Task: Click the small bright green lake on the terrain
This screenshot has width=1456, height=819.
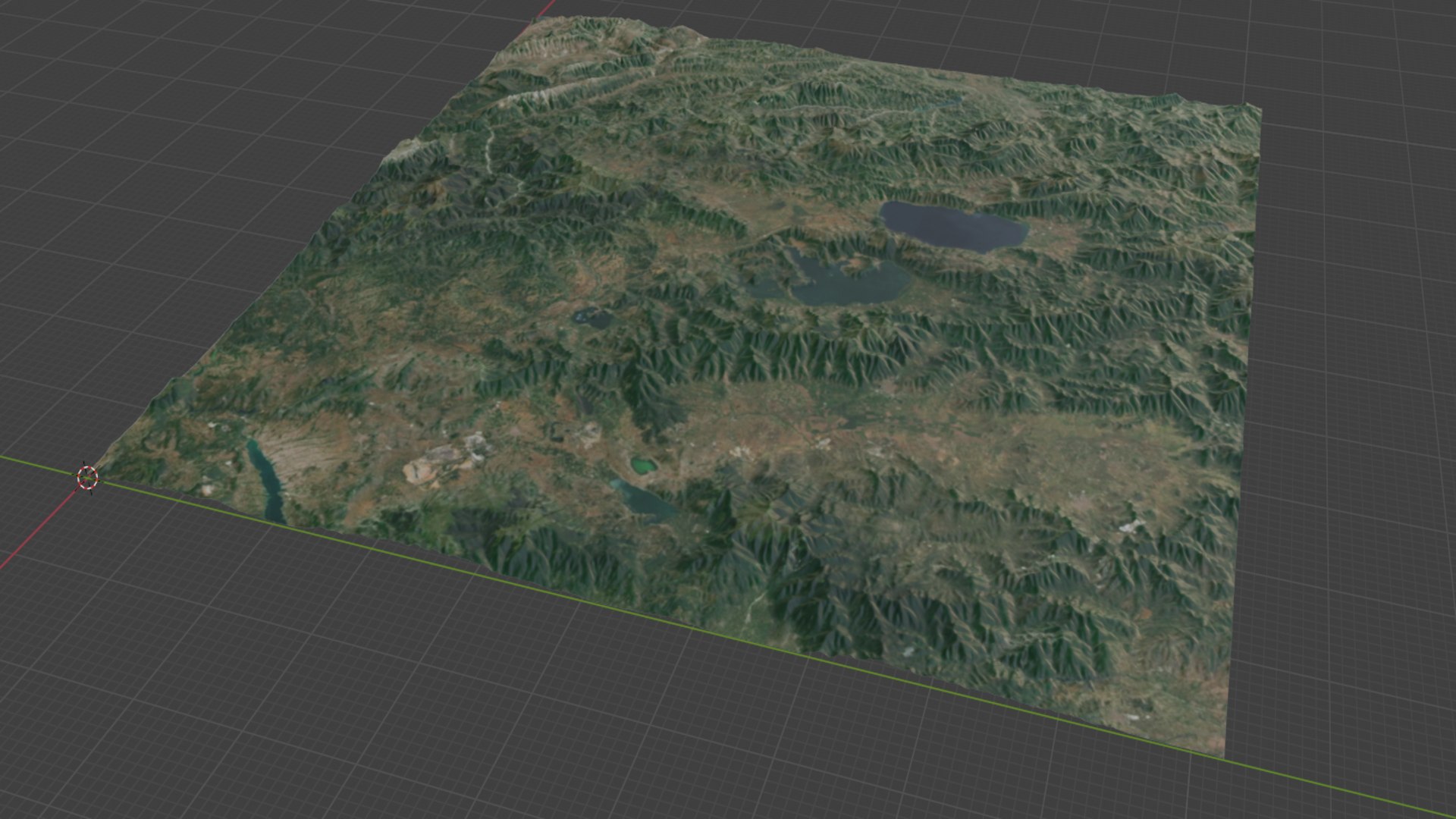Action: pos(643,465)
